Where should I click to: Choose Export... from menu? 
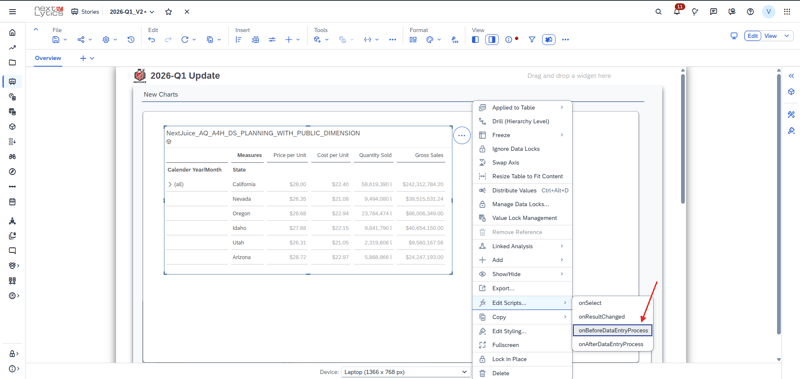[x=522, y=288]
